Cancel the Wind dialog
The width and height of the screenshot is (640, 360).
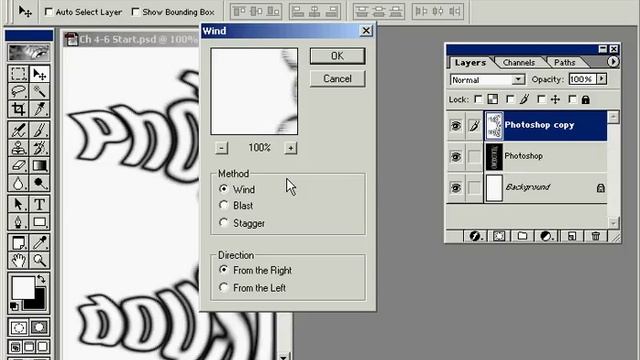337,78
